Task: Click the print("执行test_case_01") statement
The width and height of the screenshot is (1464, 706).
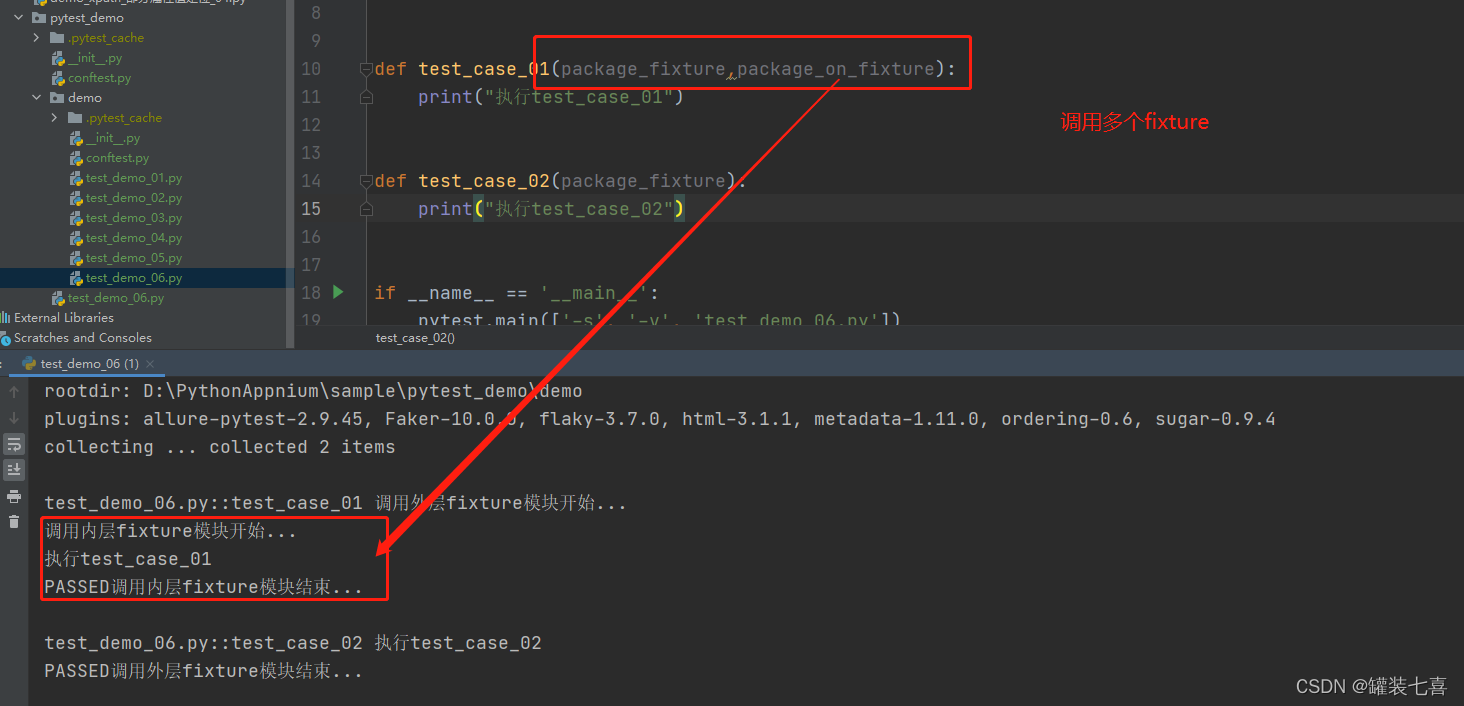Action: [551, 97]
